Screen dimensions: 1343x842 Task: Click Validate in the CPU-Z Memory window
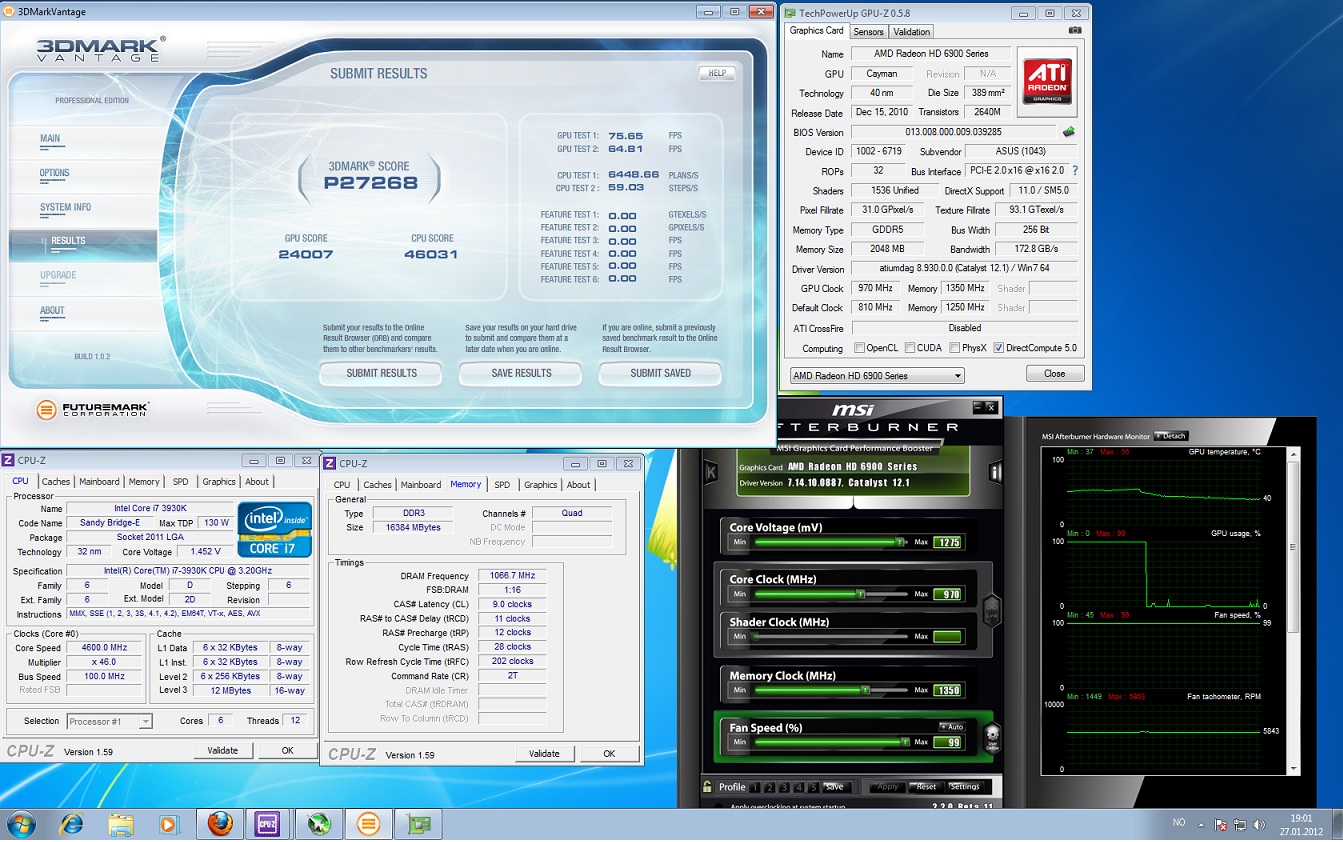(544, 753)
